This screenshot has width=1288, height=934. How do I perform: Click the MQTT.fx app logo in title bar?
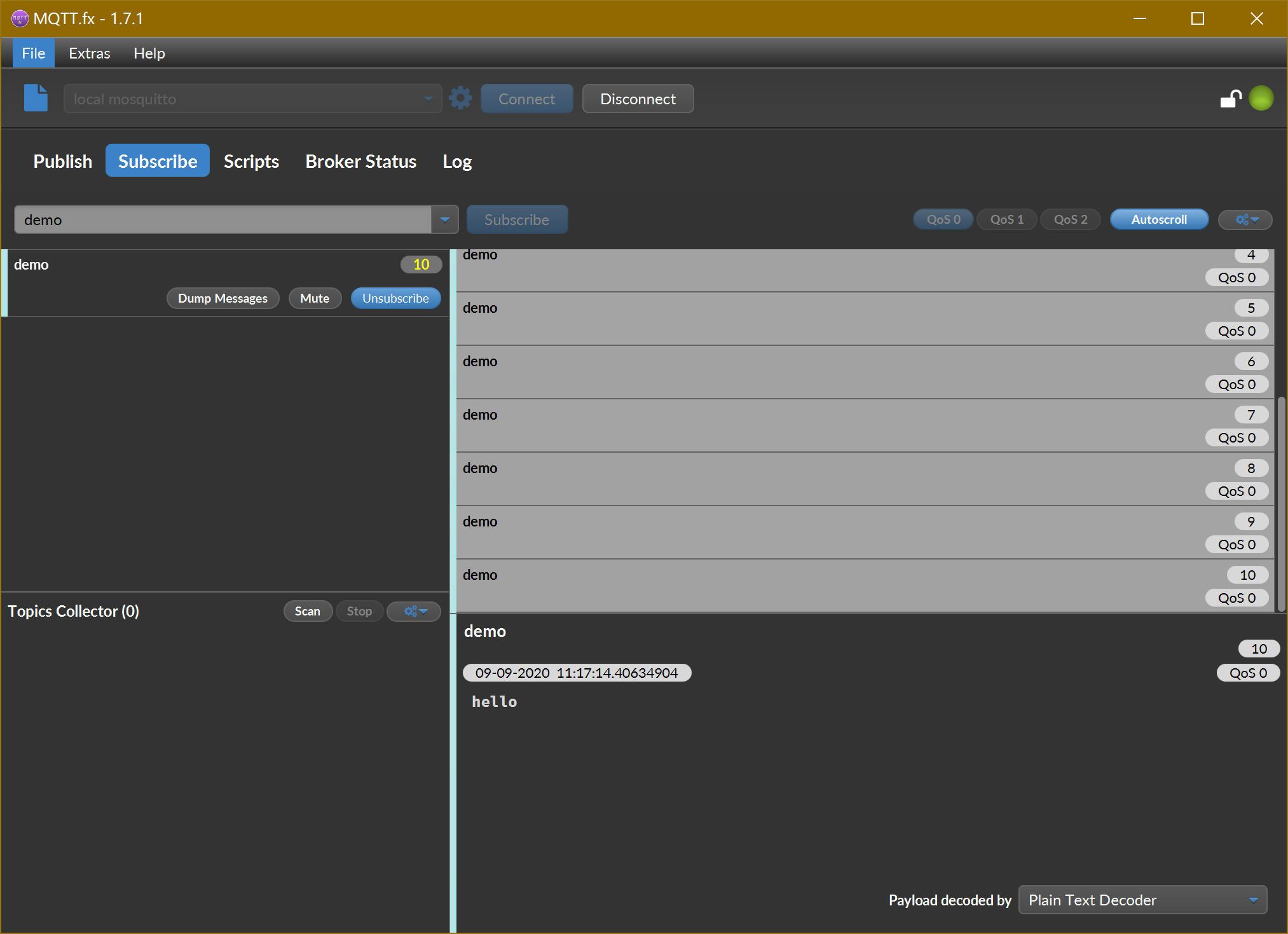[x=20, y=18]
